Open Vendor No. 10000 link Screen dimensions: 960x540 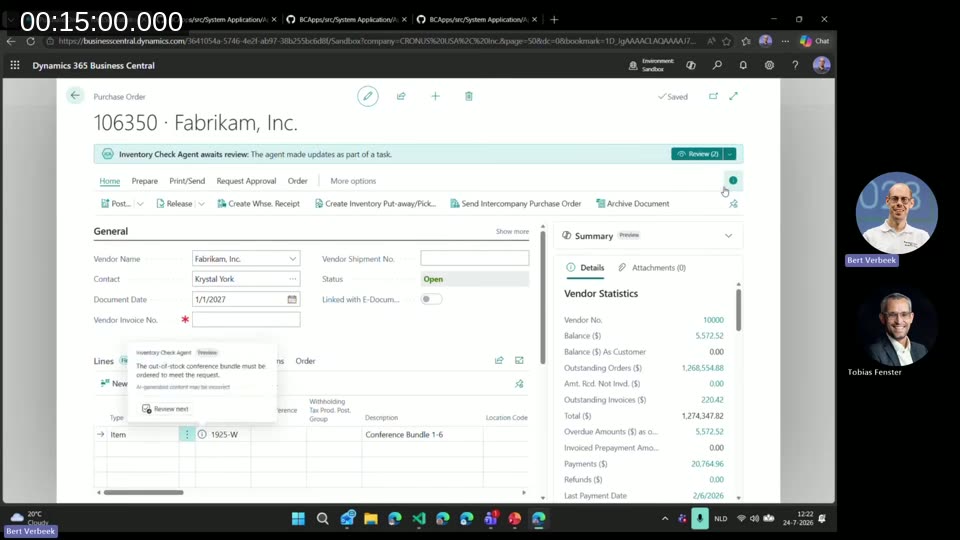(x=713, y=320)
